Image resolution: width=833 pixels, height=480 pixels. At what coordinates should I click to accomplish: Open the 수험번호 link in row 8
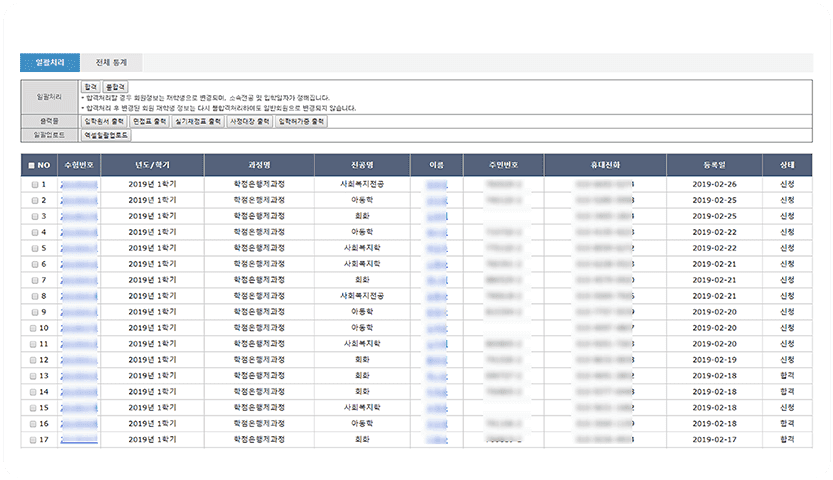(x=78, y=296)
